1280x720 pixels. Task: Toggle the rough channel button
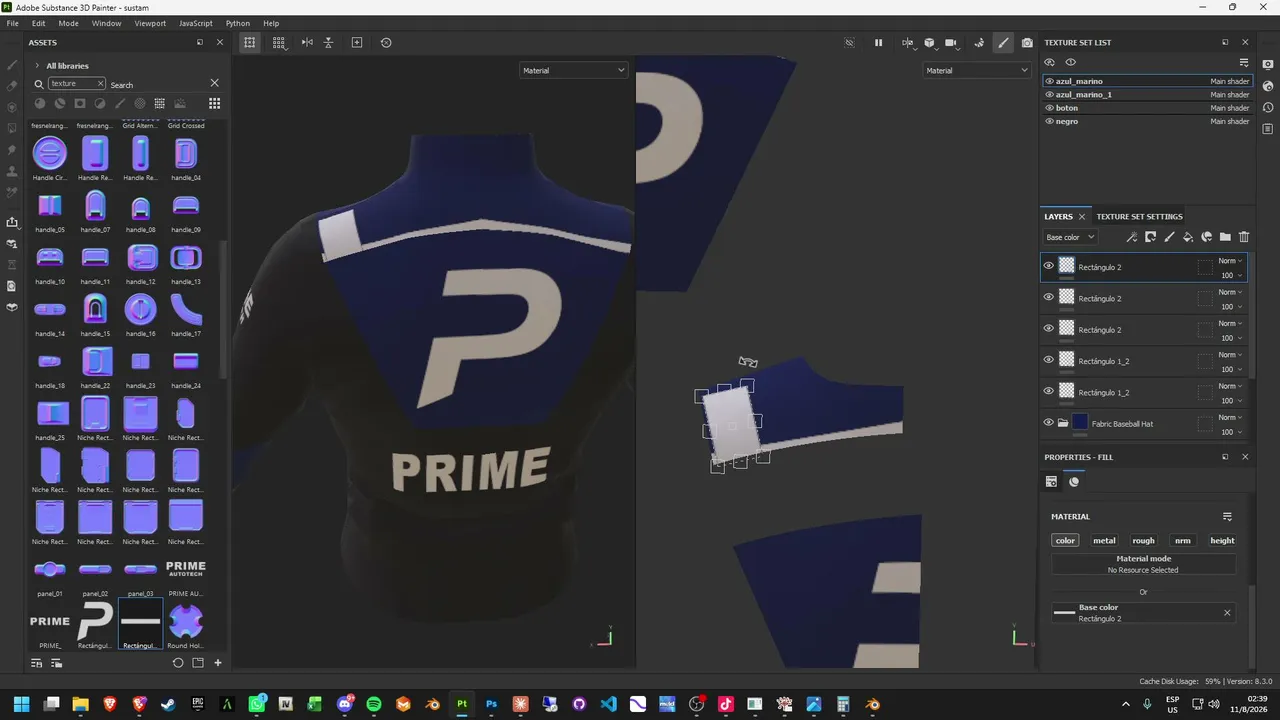pyautogui.click(x=1143, y=540)
